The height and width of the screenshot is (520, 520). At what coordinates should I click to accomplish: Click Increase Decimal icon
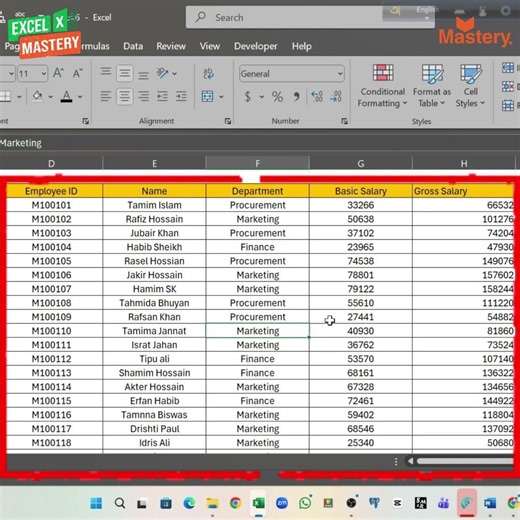[x=317, y=97]
